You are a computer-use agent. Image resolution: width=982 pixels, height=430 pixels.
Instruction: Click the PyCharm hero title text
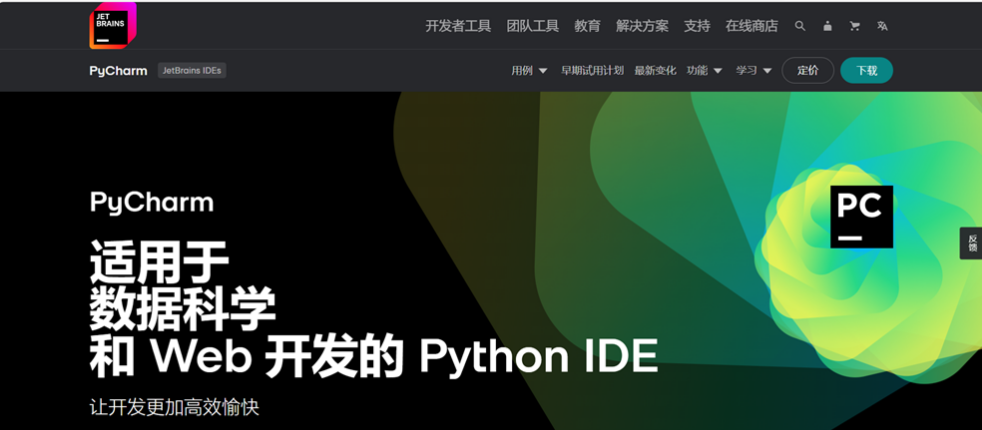[152, 203]
